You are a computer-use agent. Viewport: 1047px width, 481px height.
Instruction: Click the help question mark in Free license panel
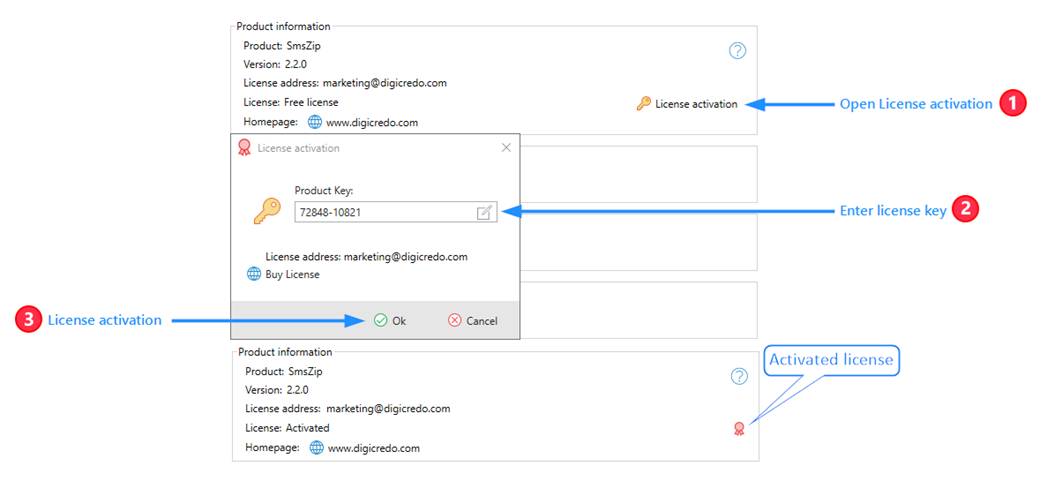tap(737, 50)
